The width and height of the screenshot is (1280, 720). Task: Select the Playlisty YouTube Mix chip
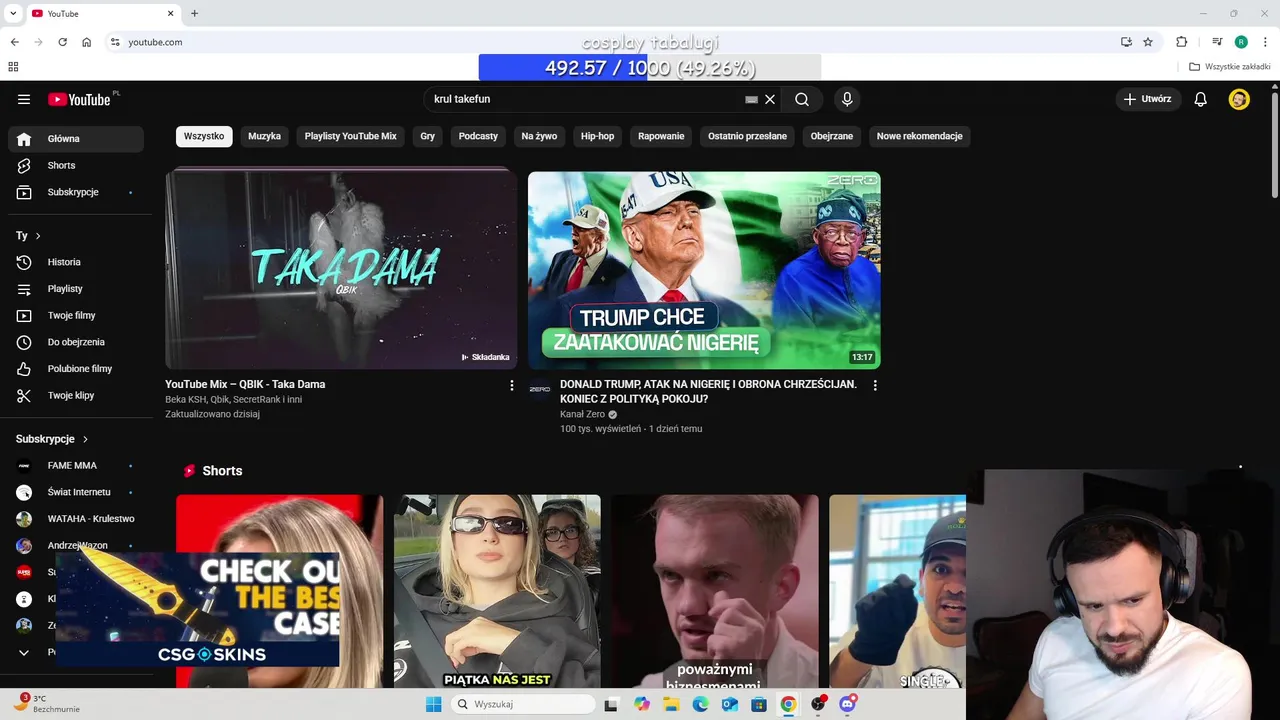[x=351, y=136]
